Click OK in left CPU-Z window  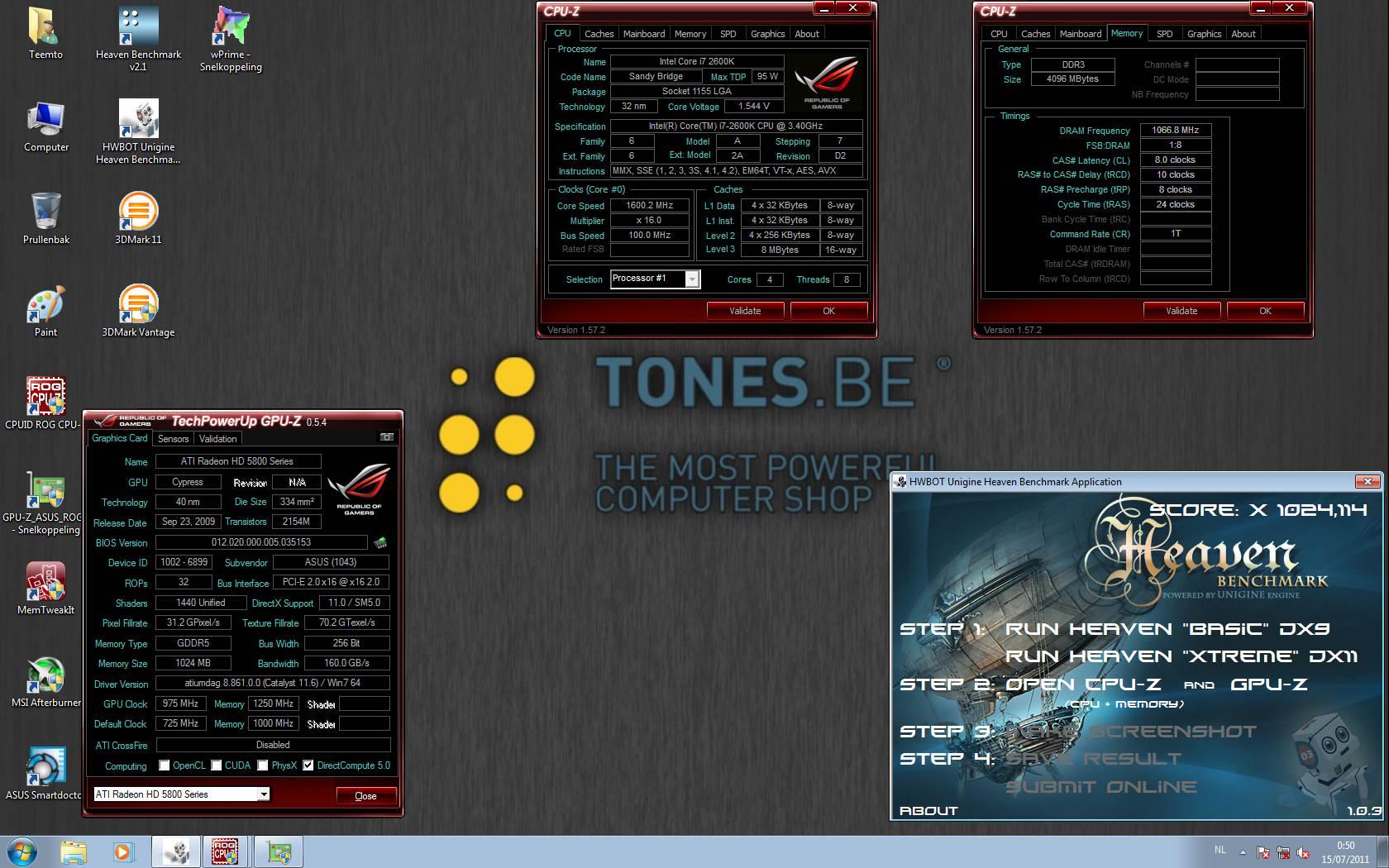[828, 311]
